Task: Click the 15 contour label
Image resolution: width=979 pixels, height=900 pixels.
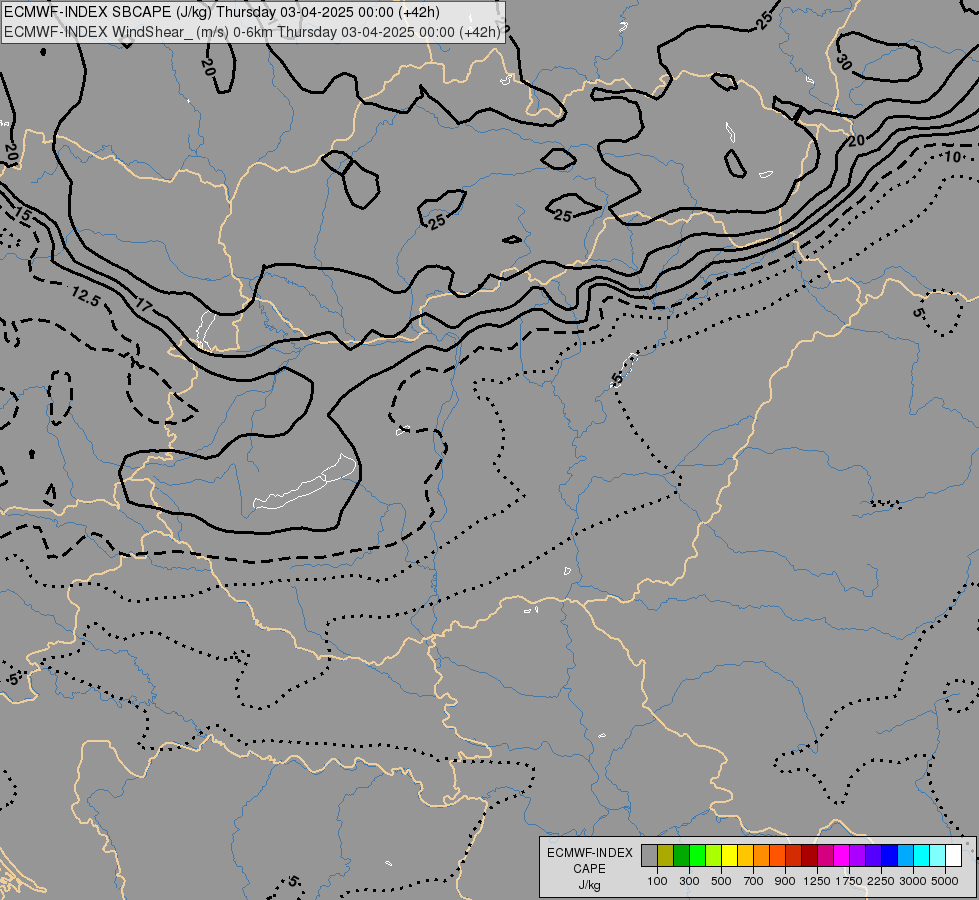Action: click(22, 215)
